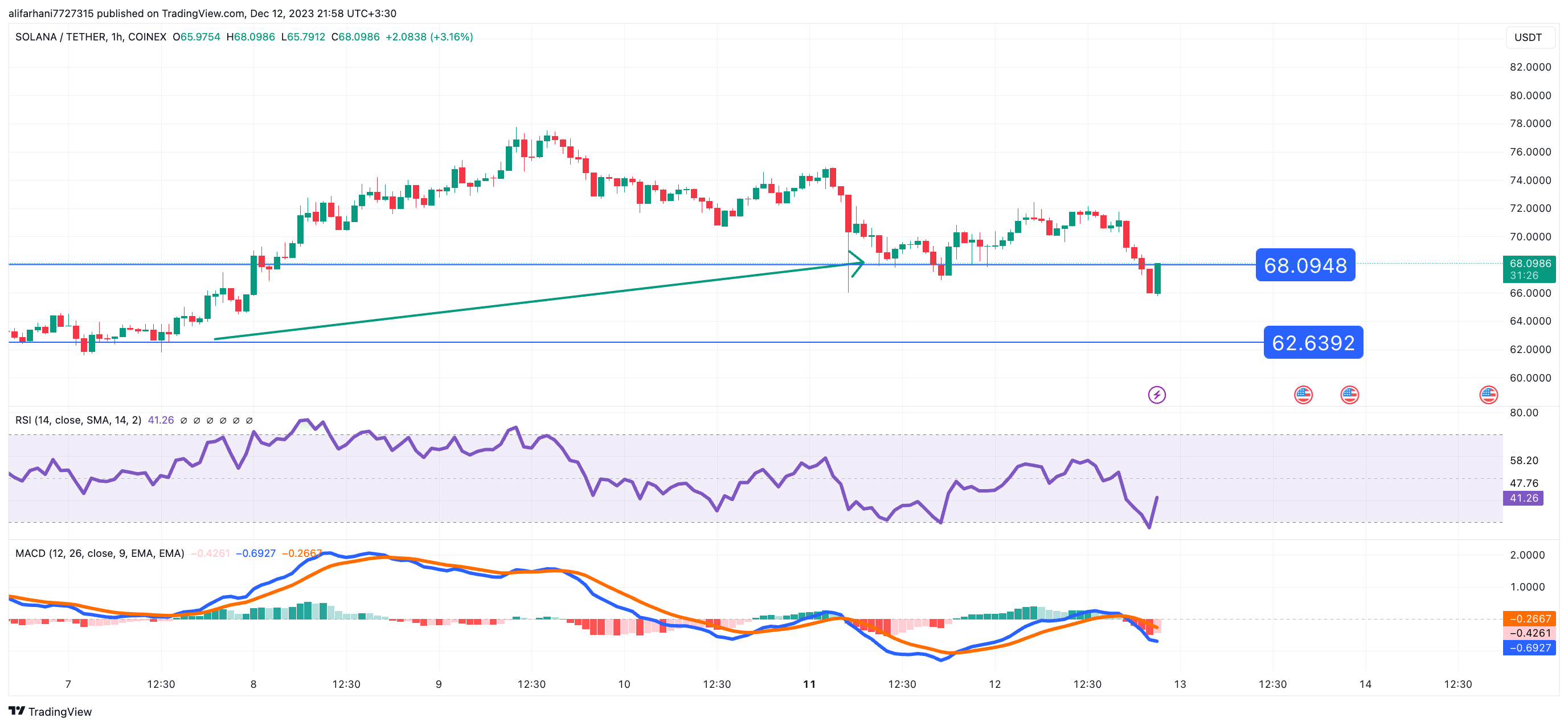Screen dimensions: 1568x726
Task: Click the RSI indicator legend title
Action: click(78, 420)
